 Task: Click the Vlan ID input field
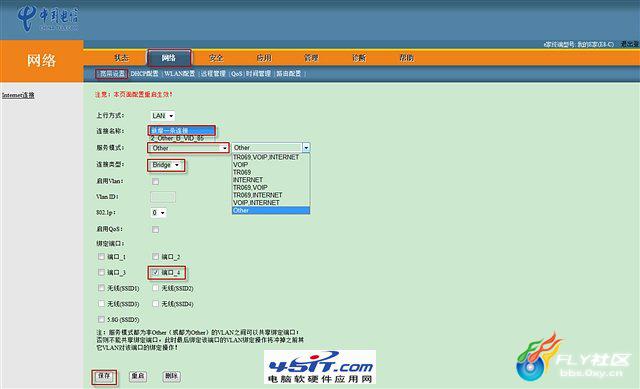pos(163,197)
